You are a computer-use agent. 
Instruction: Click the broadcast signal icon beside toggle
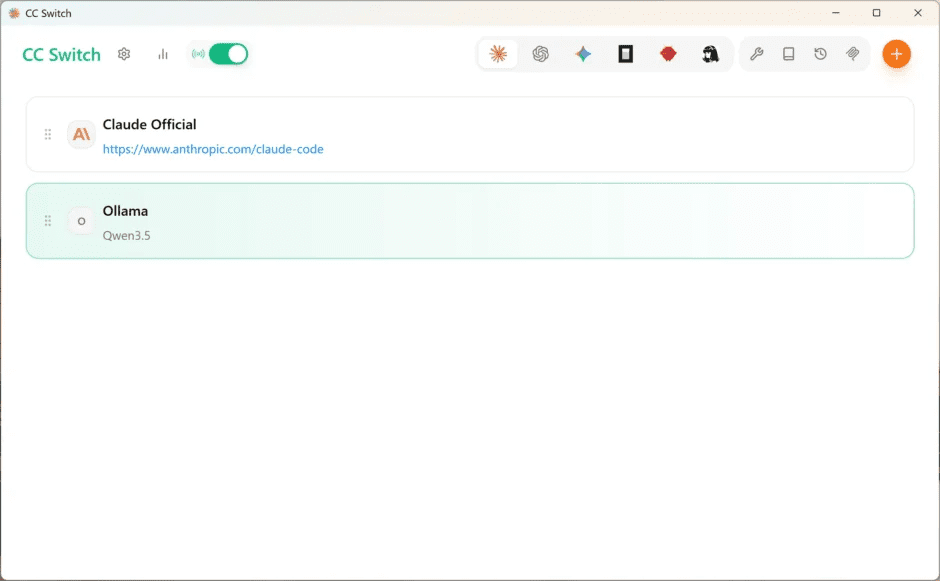point(198,54)
